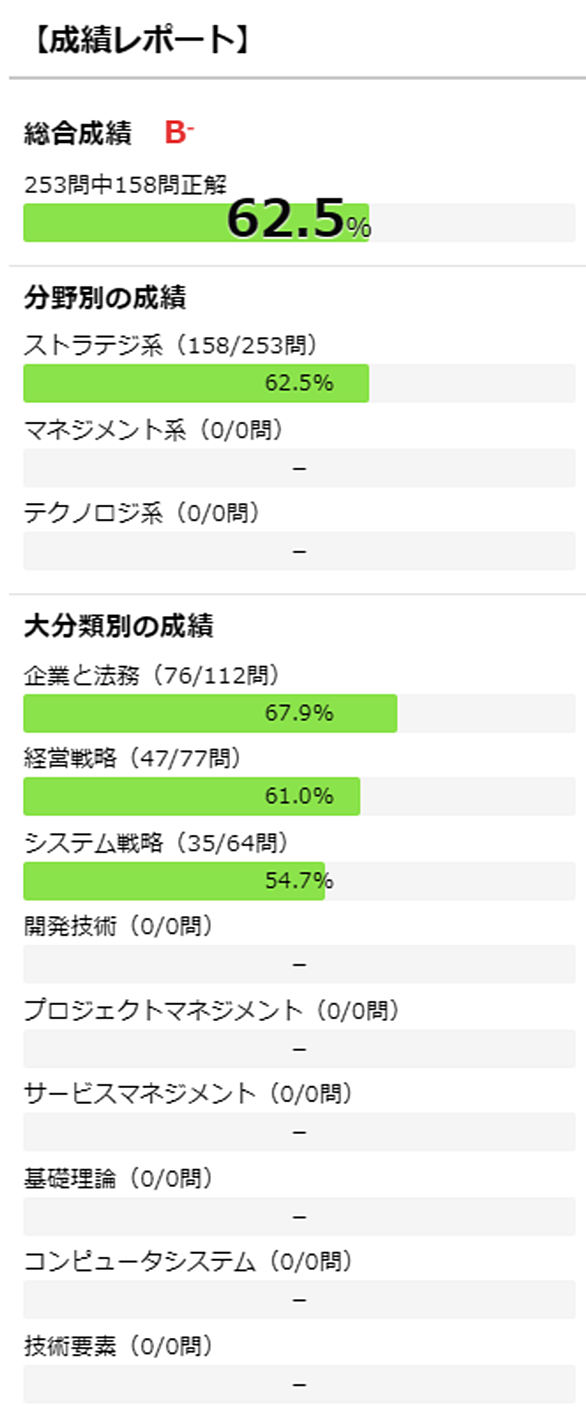The image size is (586, 1410).
Task: Click the empty 基礎理論 bar
Action: click(x=299, y=1215)
